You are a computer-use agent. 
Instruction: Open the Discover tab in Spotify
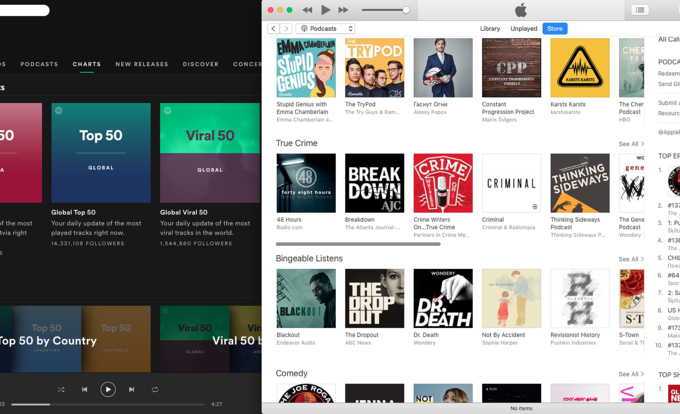[200, 64]
